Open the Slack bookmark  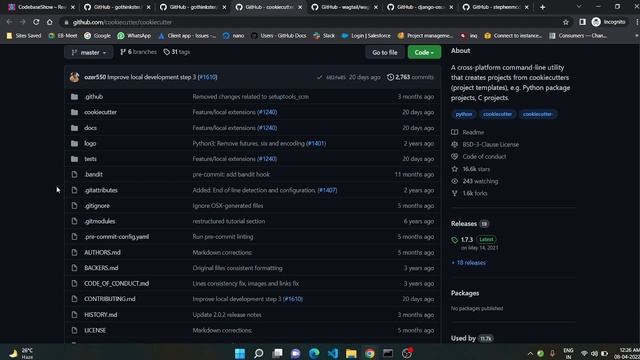pos(324,36)
